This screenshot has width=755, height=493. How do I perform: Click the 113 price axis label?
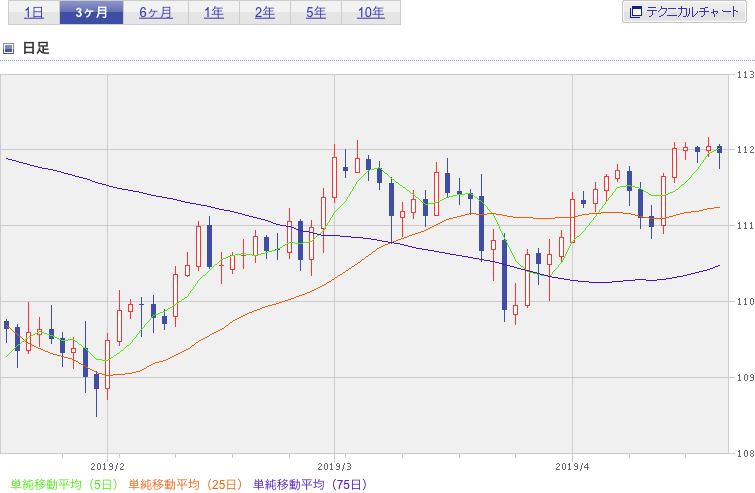coord(745,75)
